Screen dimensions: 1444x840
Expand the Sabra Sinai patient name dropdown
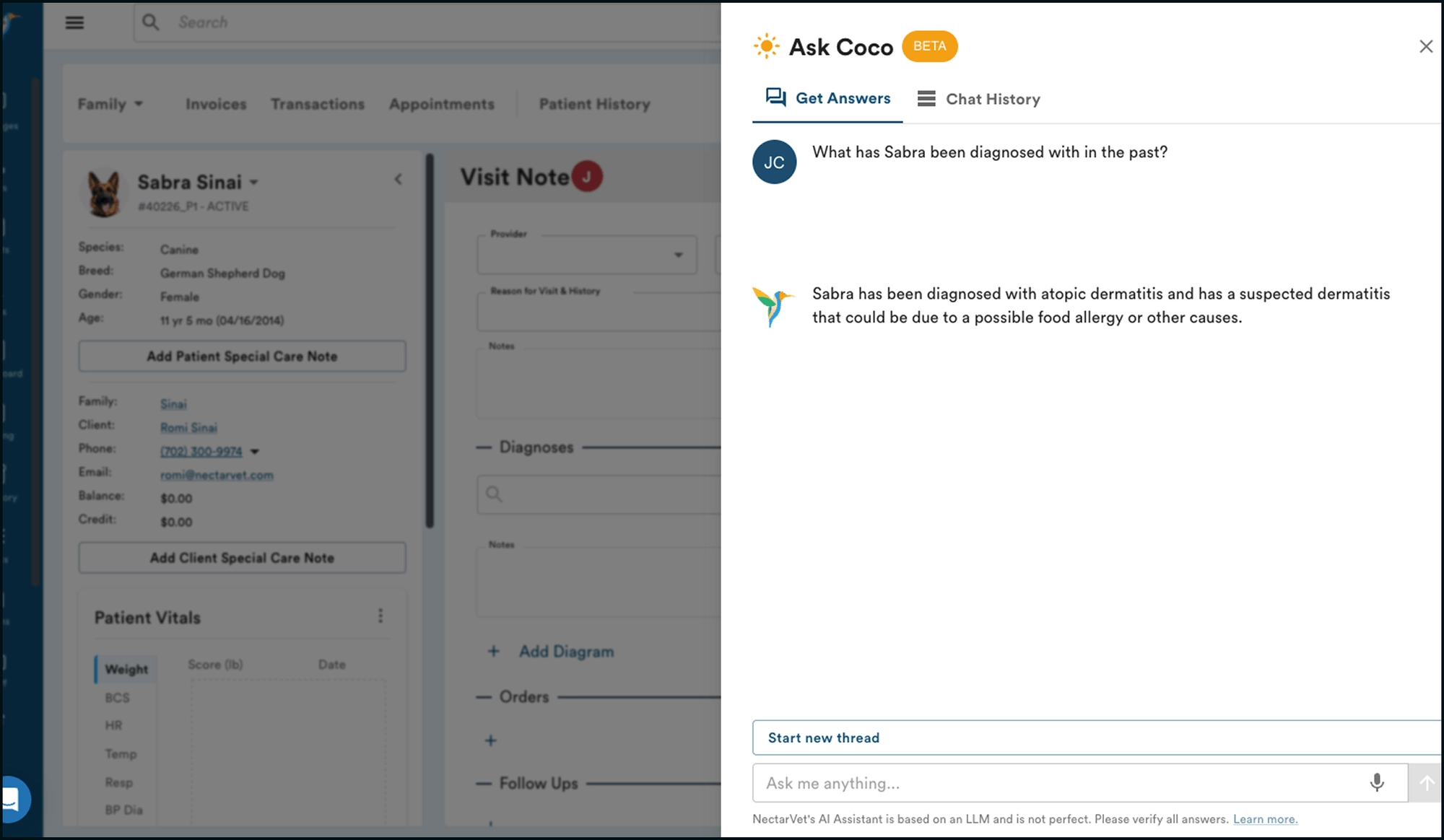click(254, 183)
